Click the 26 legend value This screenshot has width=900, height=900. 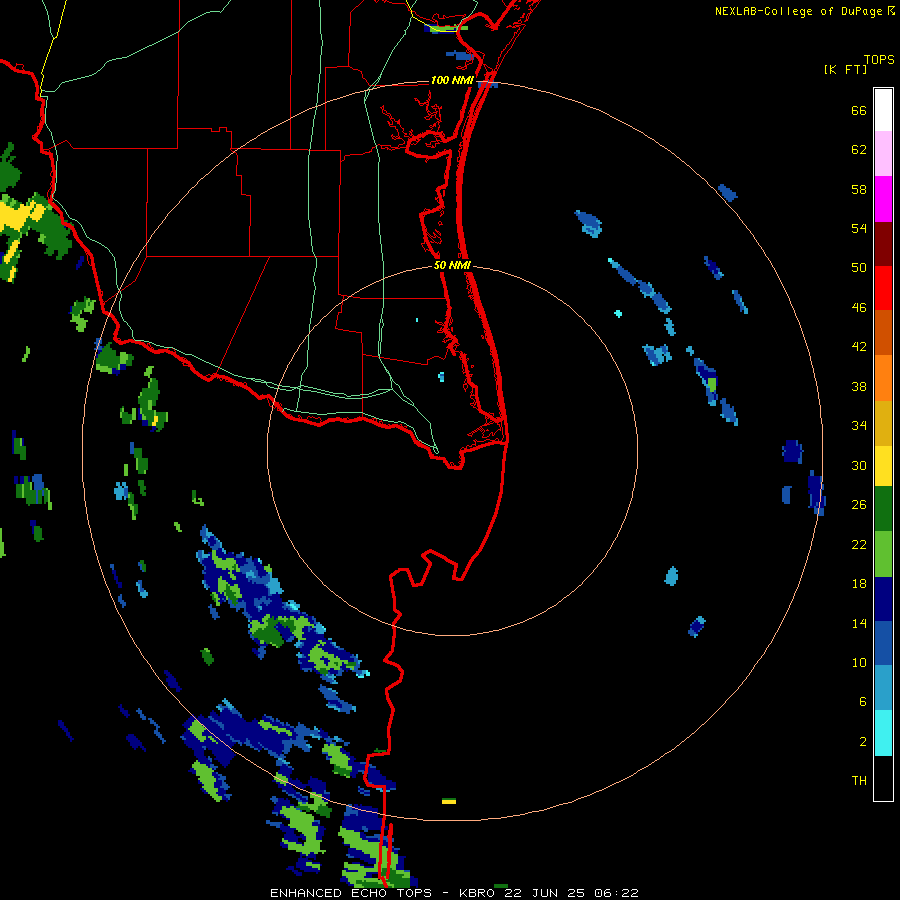(859, 505)
